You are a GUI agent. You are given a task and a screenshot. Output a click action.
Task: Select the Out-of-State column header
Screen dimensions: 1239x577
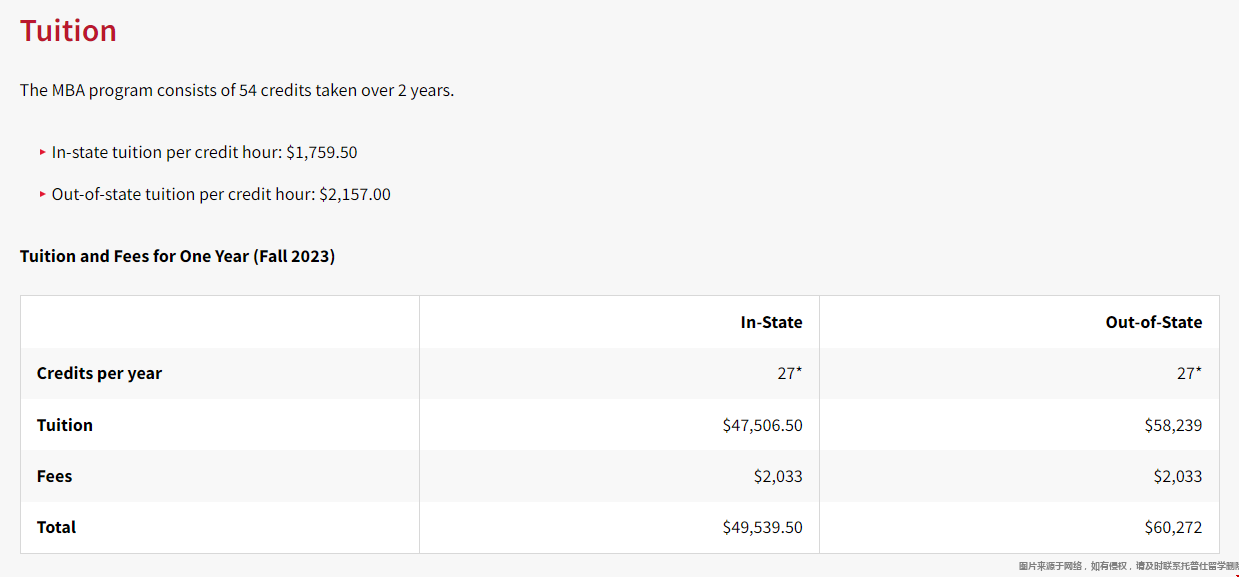point(1154,322)
